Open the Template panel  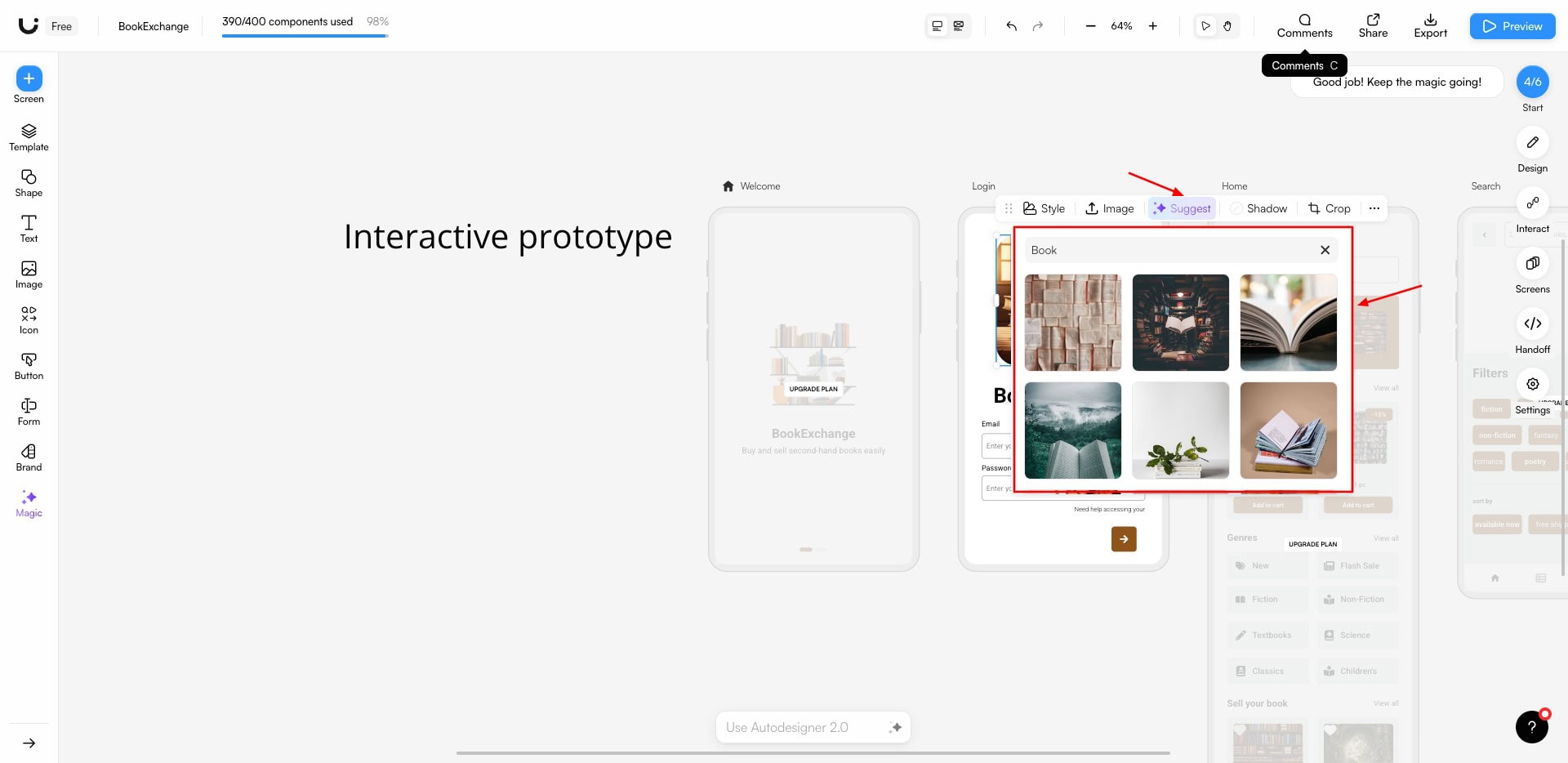(x=29, y=137)
